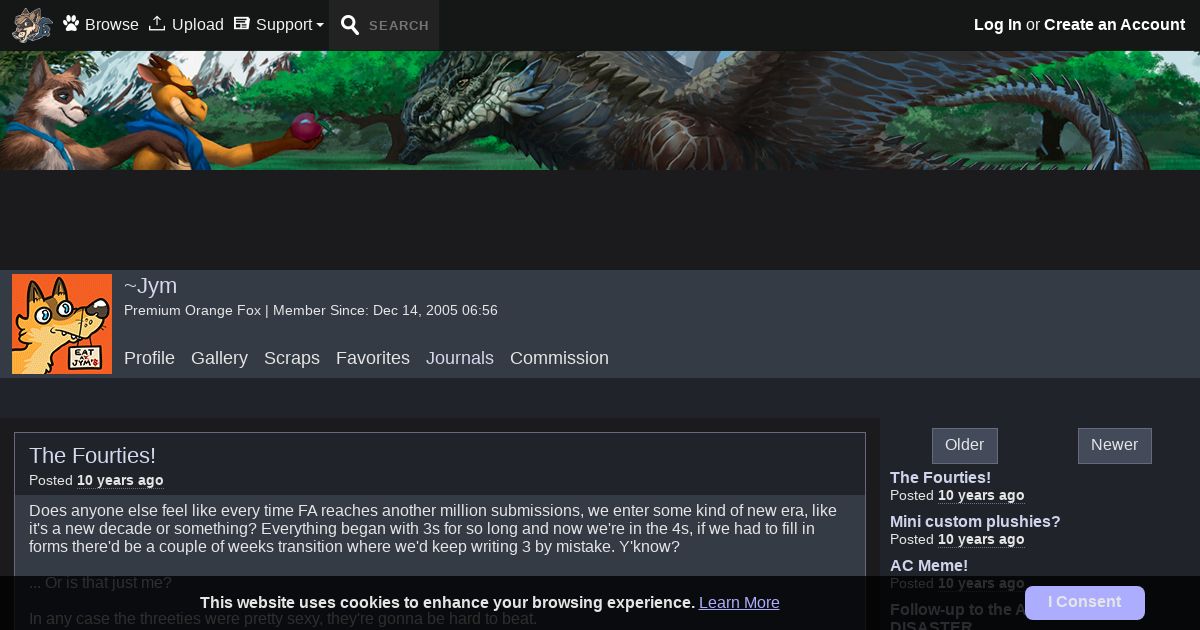
Task: Switch to the Scraps tab
Action: (292, 358)
